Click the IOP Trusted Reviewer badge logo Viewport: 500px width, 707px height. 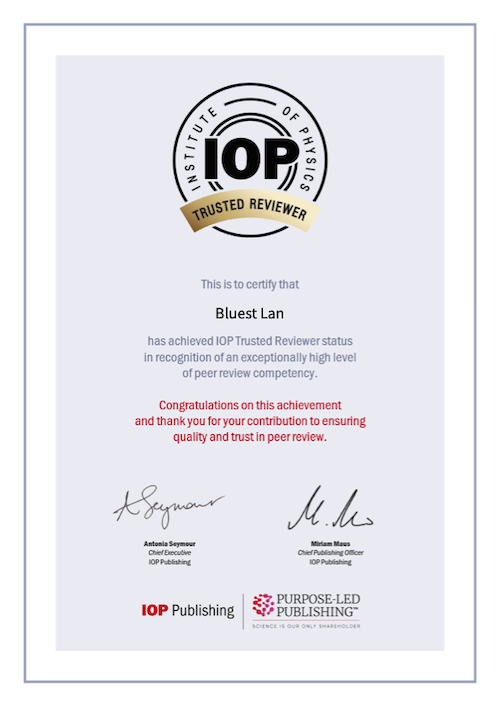(250, 160)
